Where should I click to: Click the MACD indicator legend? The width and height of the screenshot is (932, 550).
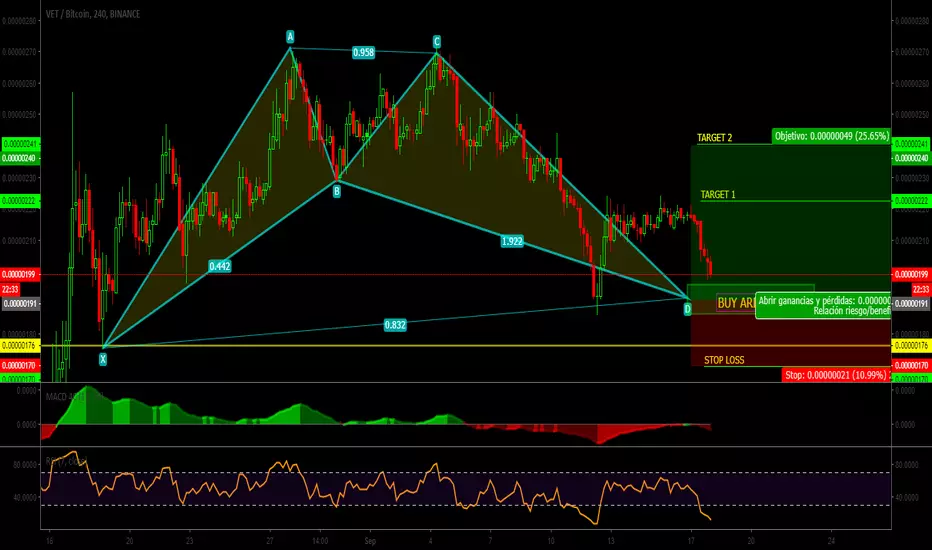(x=74, y=396)
